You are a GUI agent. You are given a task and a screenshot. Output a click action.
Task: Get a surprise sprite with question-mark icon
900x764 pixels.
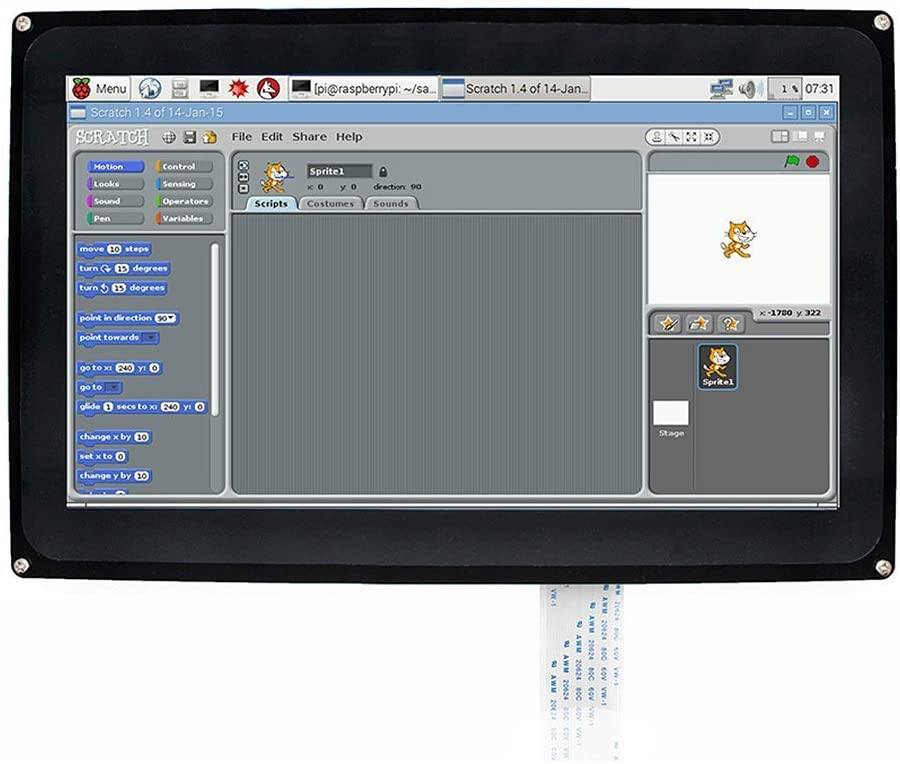pyautogui.click(x=731, y=323)
